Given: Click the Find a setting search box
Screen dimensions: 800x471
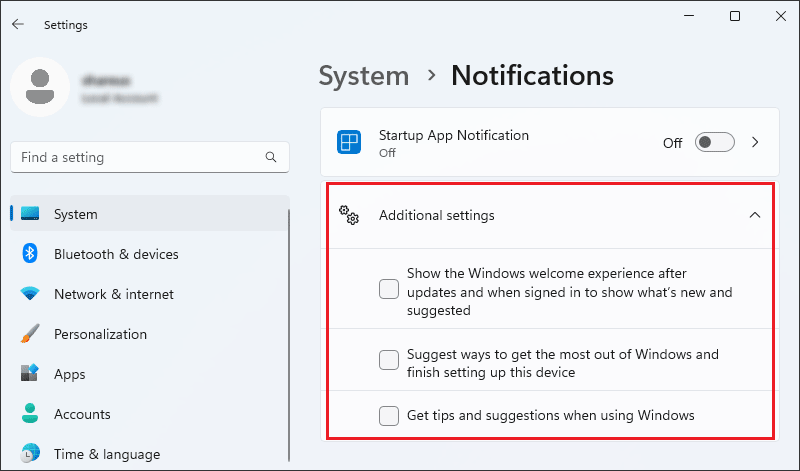Looking at the screenshot, I should coord(149,157).
